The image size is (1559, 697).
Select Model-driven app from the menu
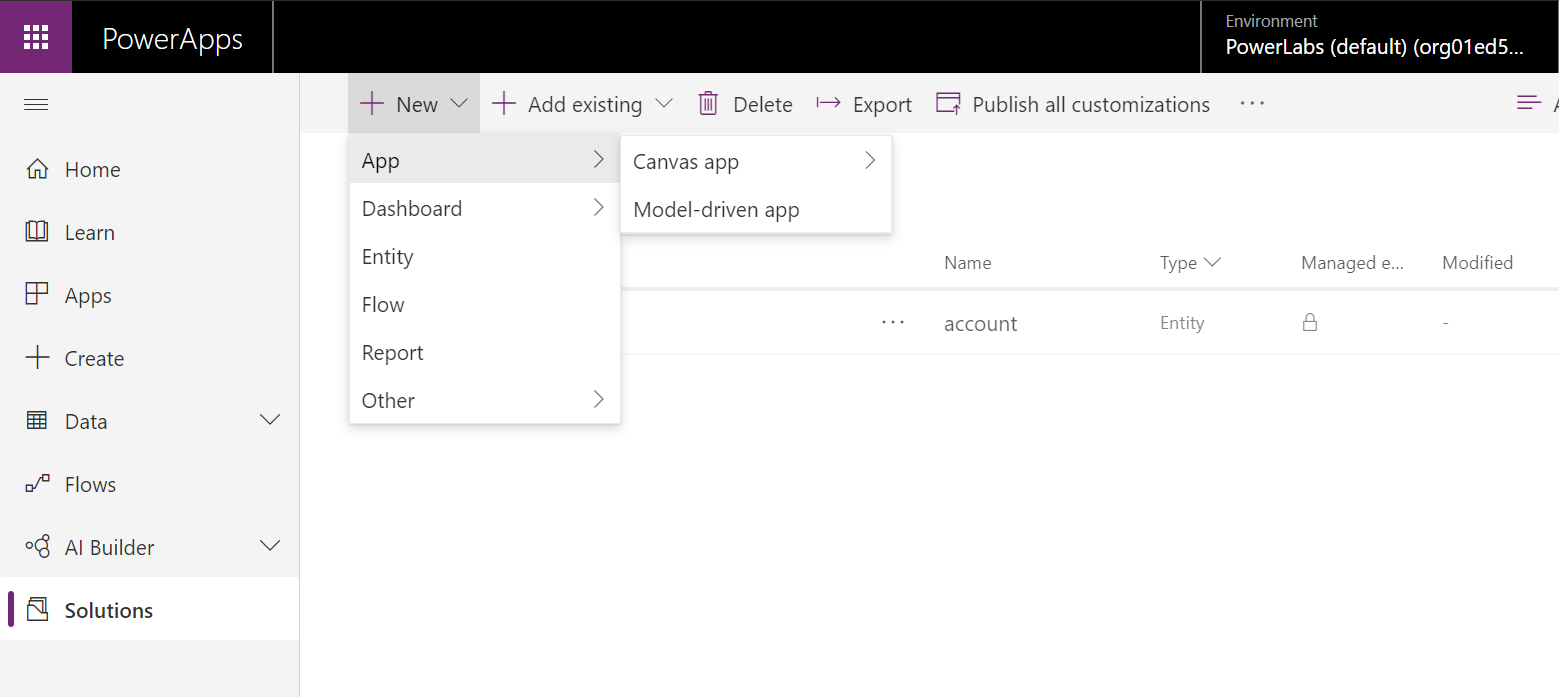(716, 209)
